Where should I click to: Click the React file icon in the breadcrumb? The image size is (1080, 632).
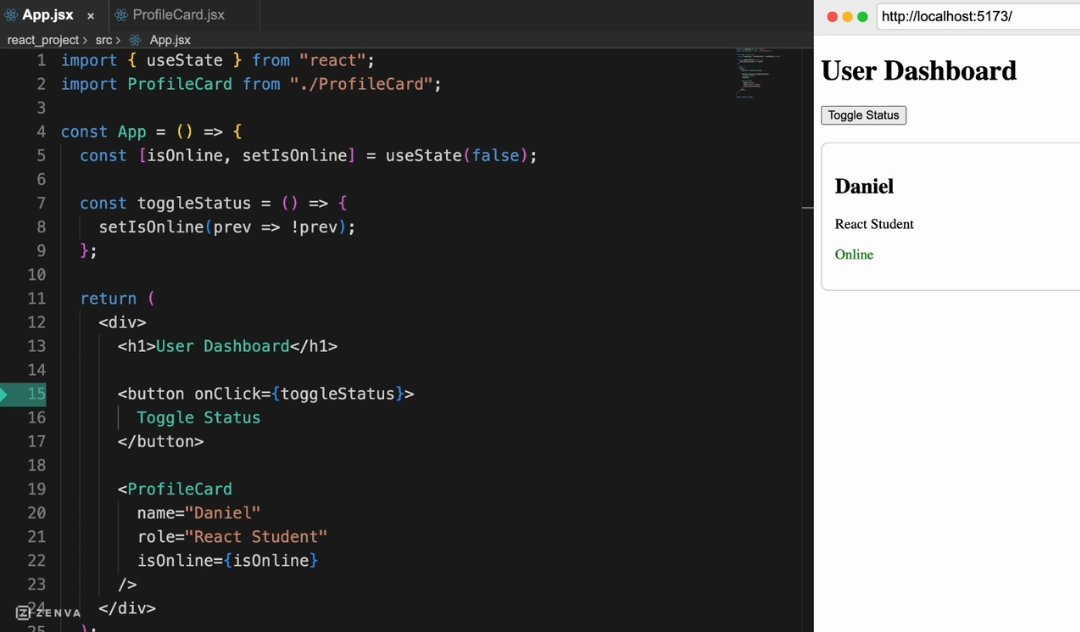(x=135, y=40)
